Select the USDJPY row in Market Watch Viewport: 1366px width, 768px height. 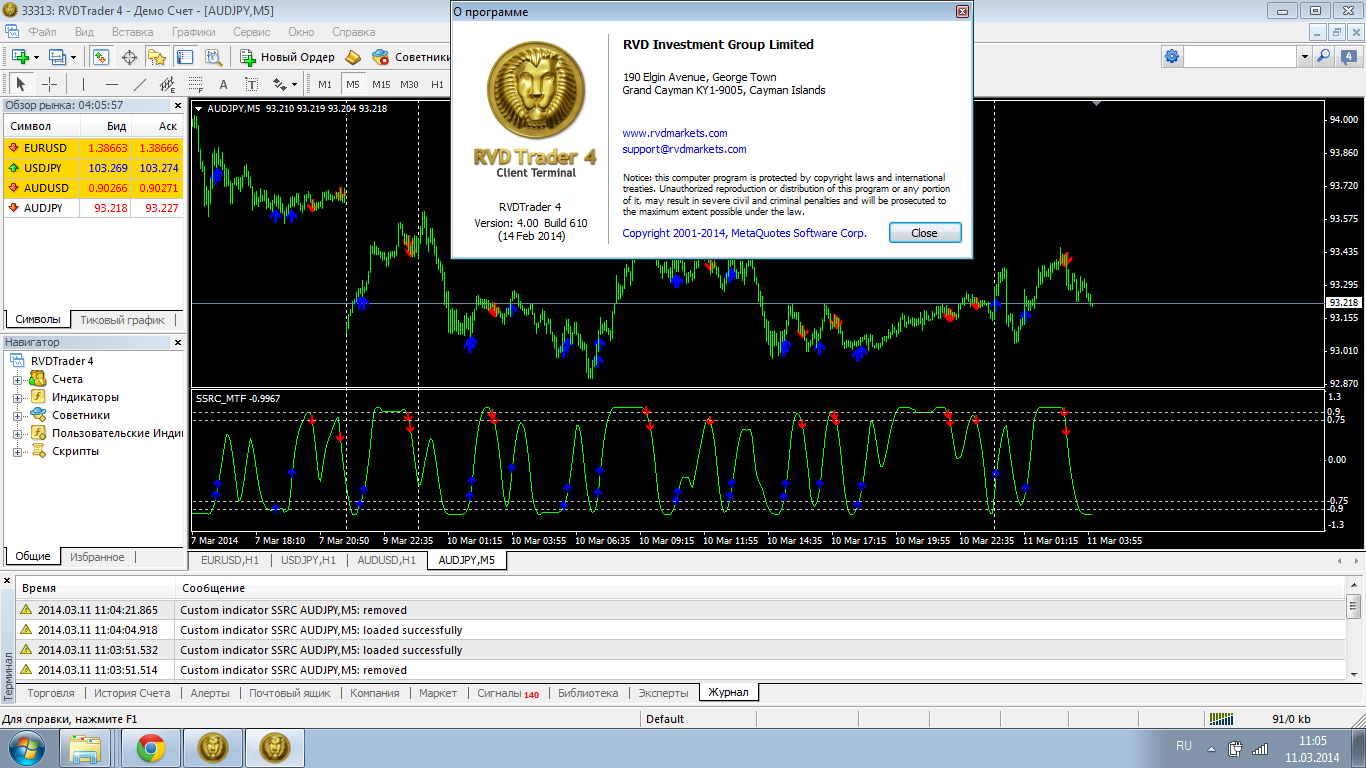point(94,167)
